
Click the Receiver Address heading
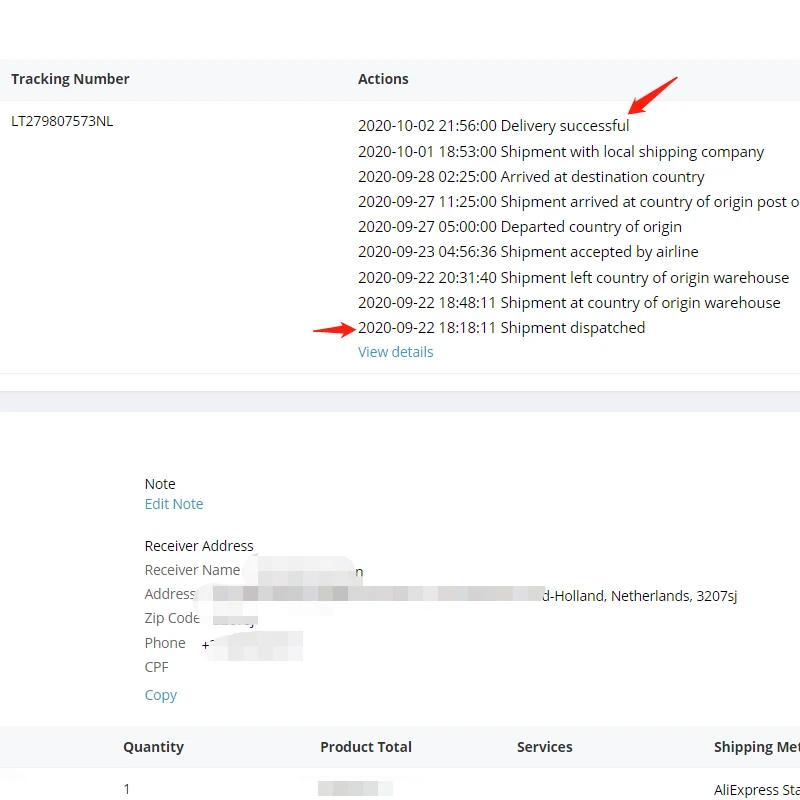pos(199,546)
